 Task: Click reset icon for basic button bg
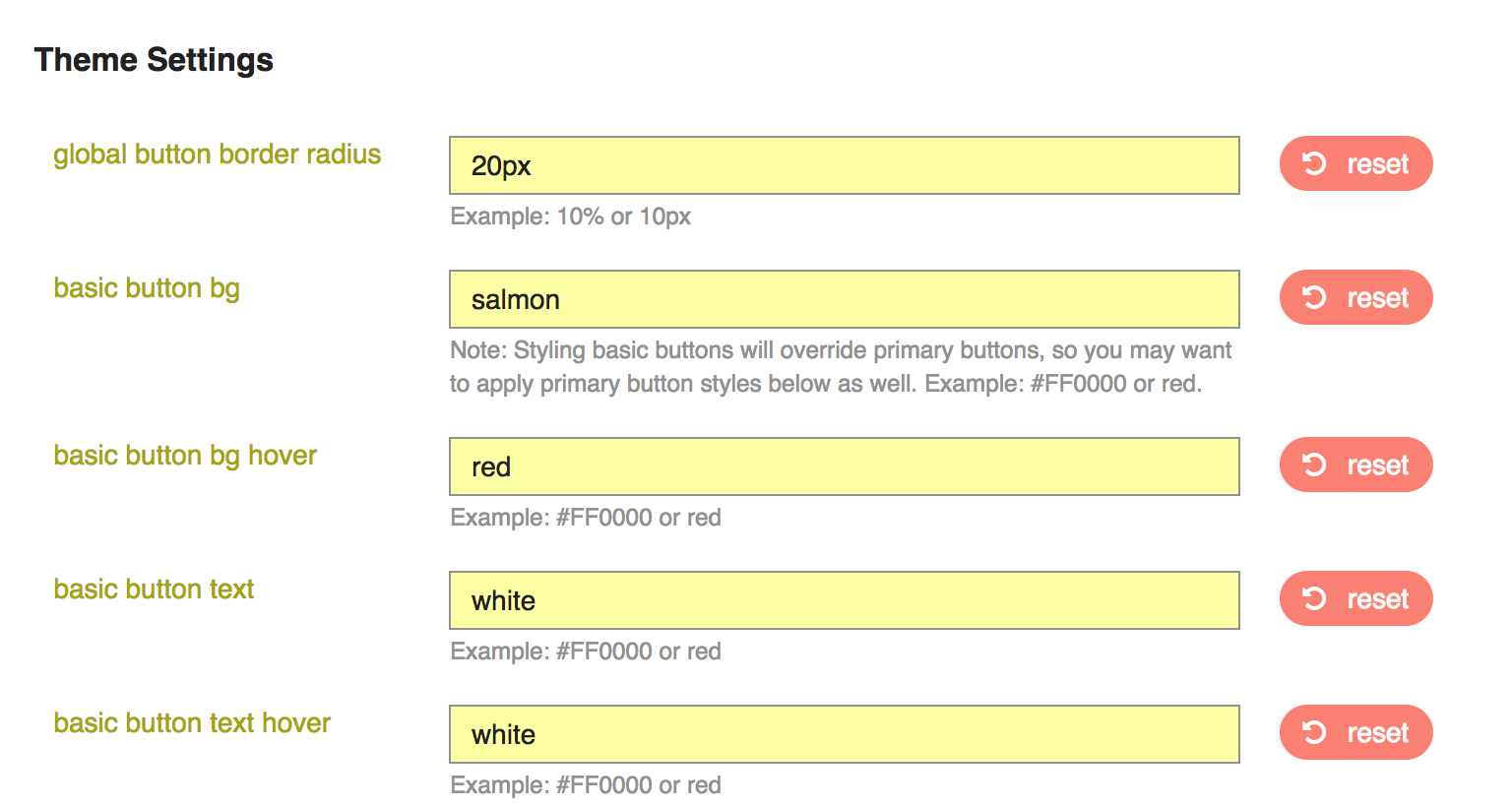pos(1315,297)
